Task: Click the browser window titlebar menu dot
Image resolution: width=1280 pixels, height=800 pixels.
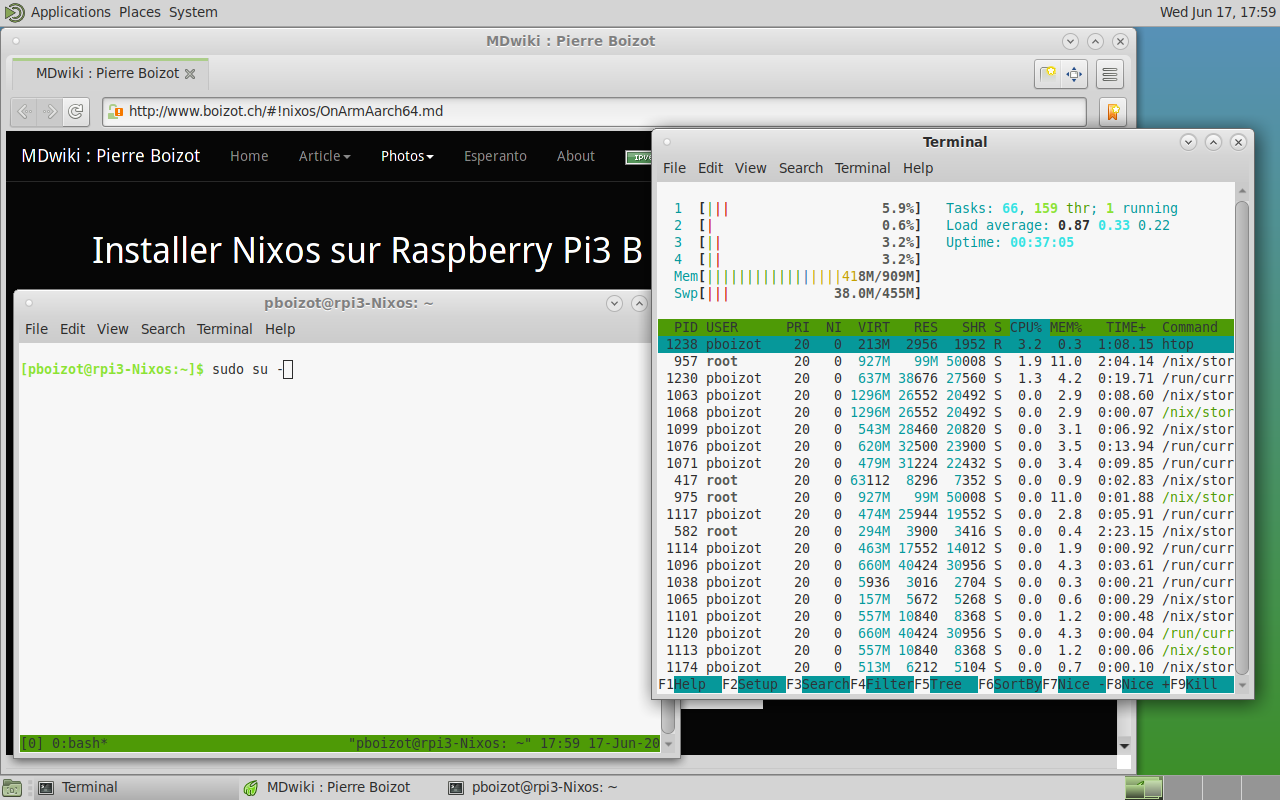Action: [16, 41]
